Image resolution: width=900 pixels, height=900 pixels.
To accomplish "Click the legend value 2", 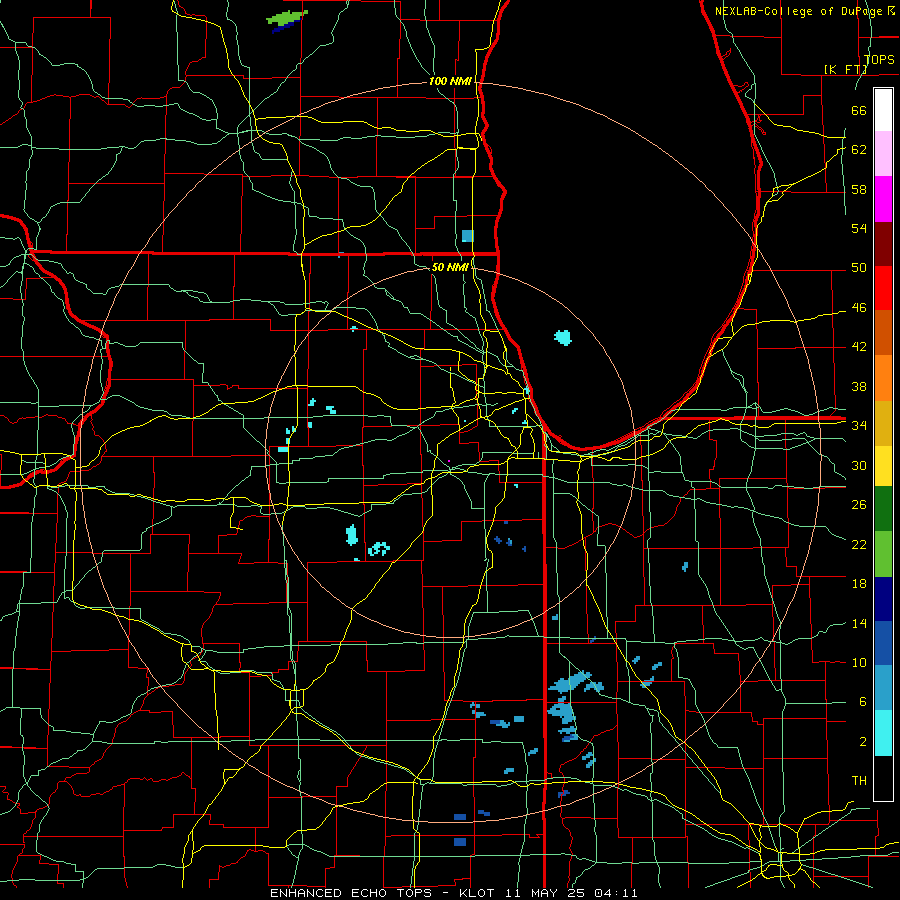I will (x=862, y=742).
